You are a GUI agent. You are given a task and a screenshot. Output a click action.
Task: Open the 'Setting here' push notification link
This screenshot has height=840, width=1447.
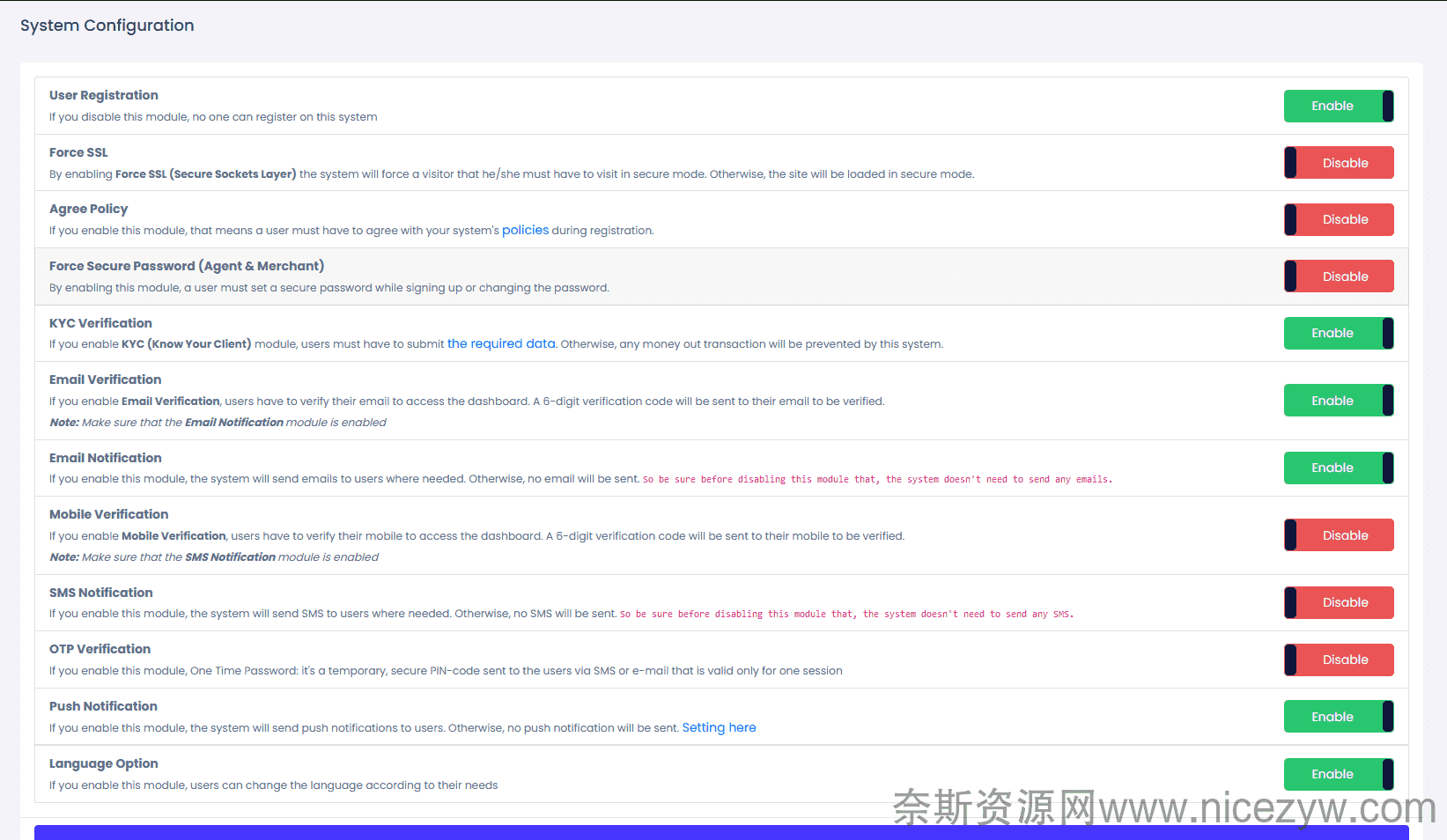[x=719, y=727]
